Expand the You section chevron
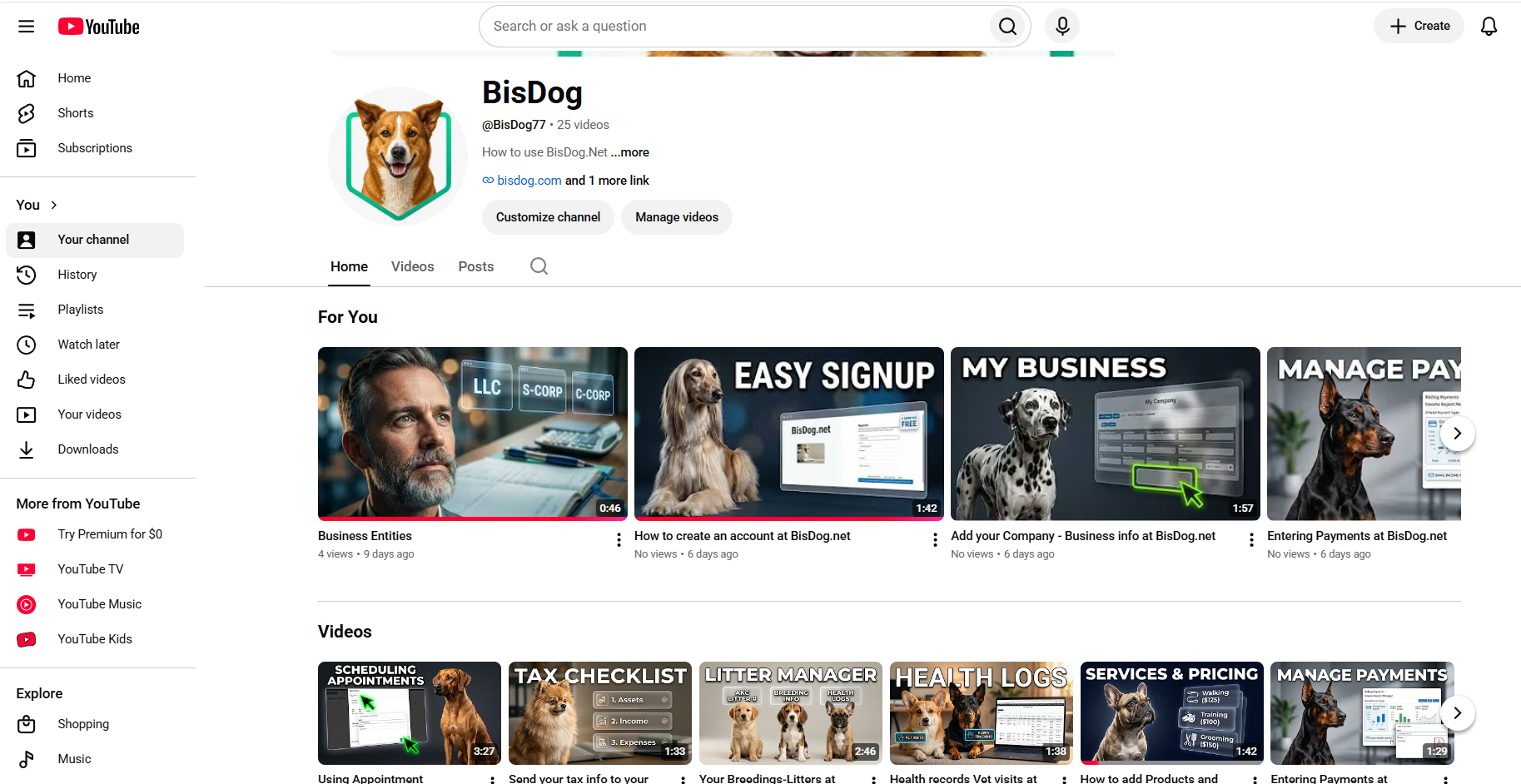Viewport: 1521px width, 784px height. 54,205
